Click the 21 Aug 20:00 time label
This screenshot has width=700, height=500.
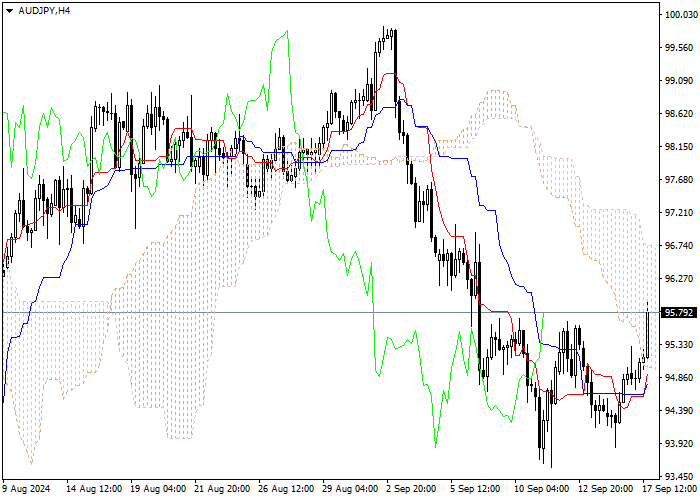point(222,489)
